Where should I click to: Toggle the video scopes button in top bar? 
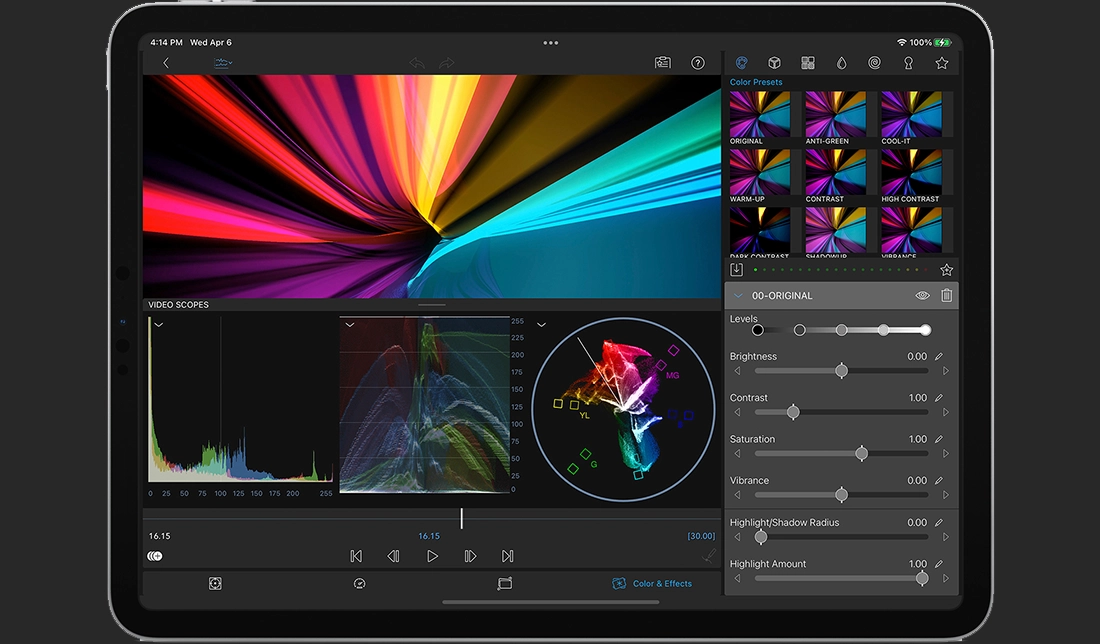(x=222, y=63)
